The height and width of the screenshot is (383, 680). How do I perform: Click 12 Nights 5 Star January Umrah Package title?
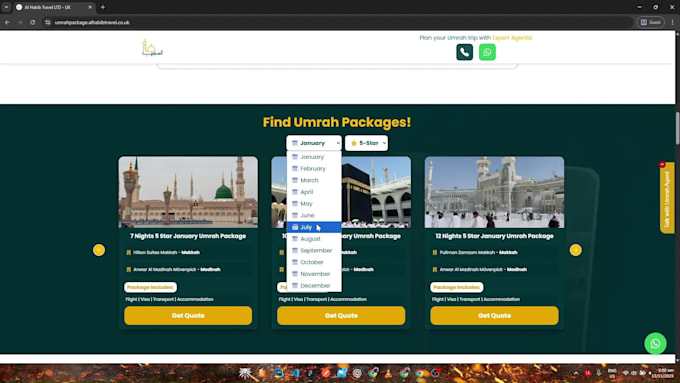tap(494, 236)
